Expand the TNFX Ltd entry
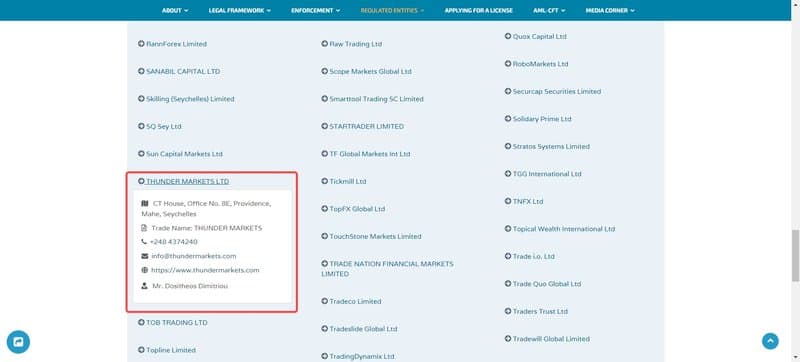The image size is (800, 362). tap(524, 201)
